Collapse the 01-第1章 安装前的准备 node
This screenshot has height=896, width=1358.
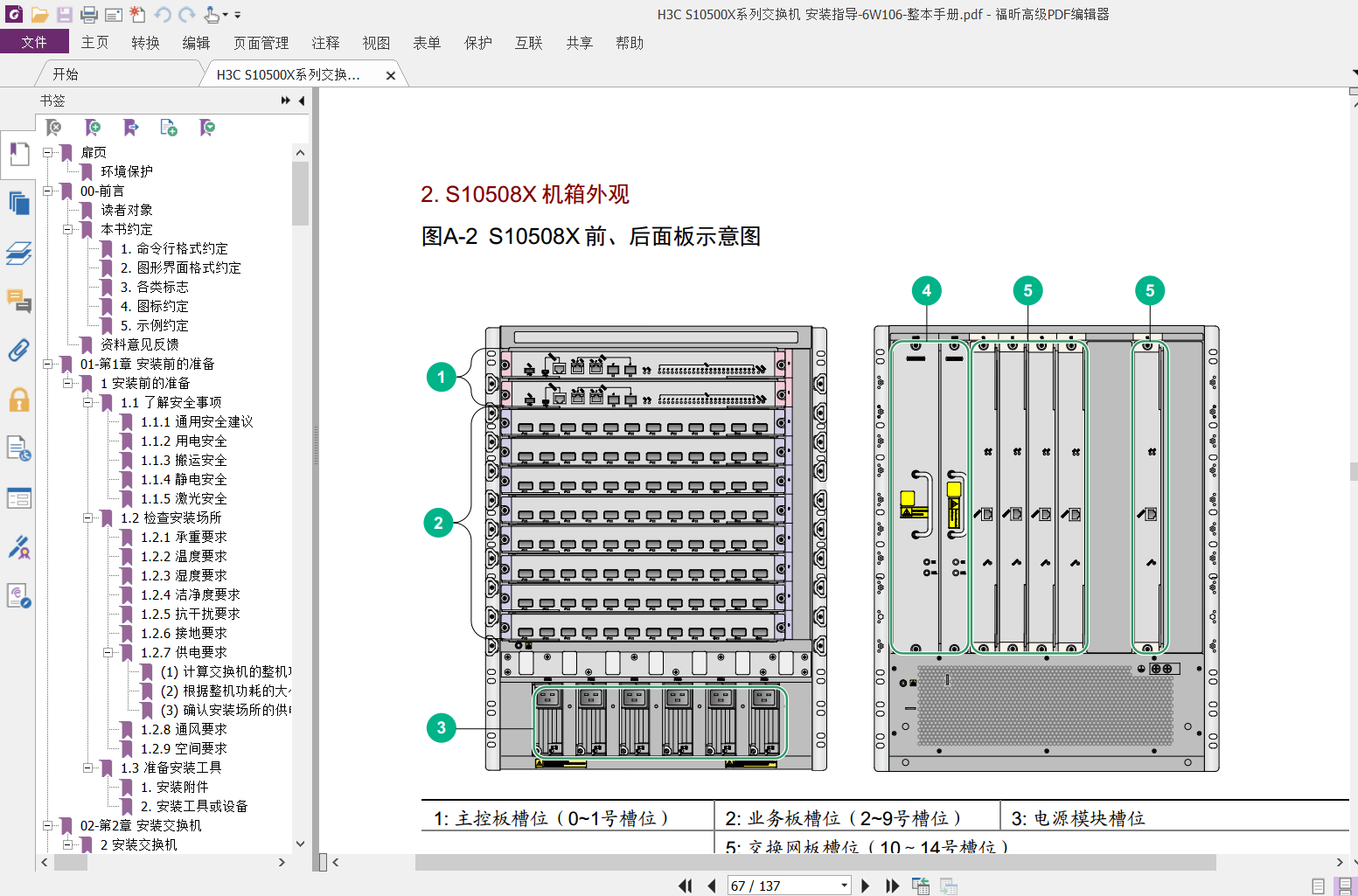(x=48, y=364)
